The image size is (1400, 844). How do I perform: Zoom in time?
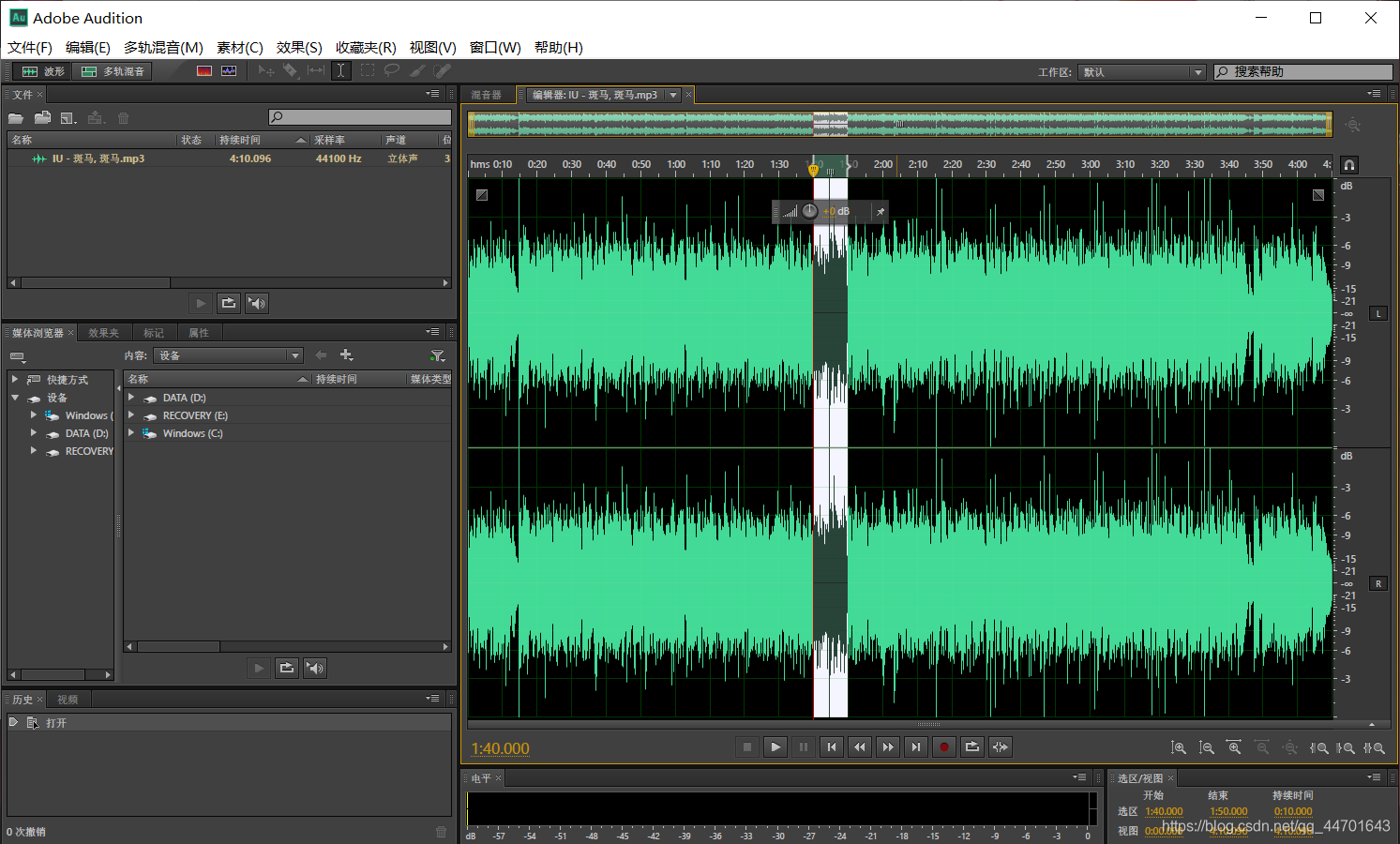point(1234,747)
